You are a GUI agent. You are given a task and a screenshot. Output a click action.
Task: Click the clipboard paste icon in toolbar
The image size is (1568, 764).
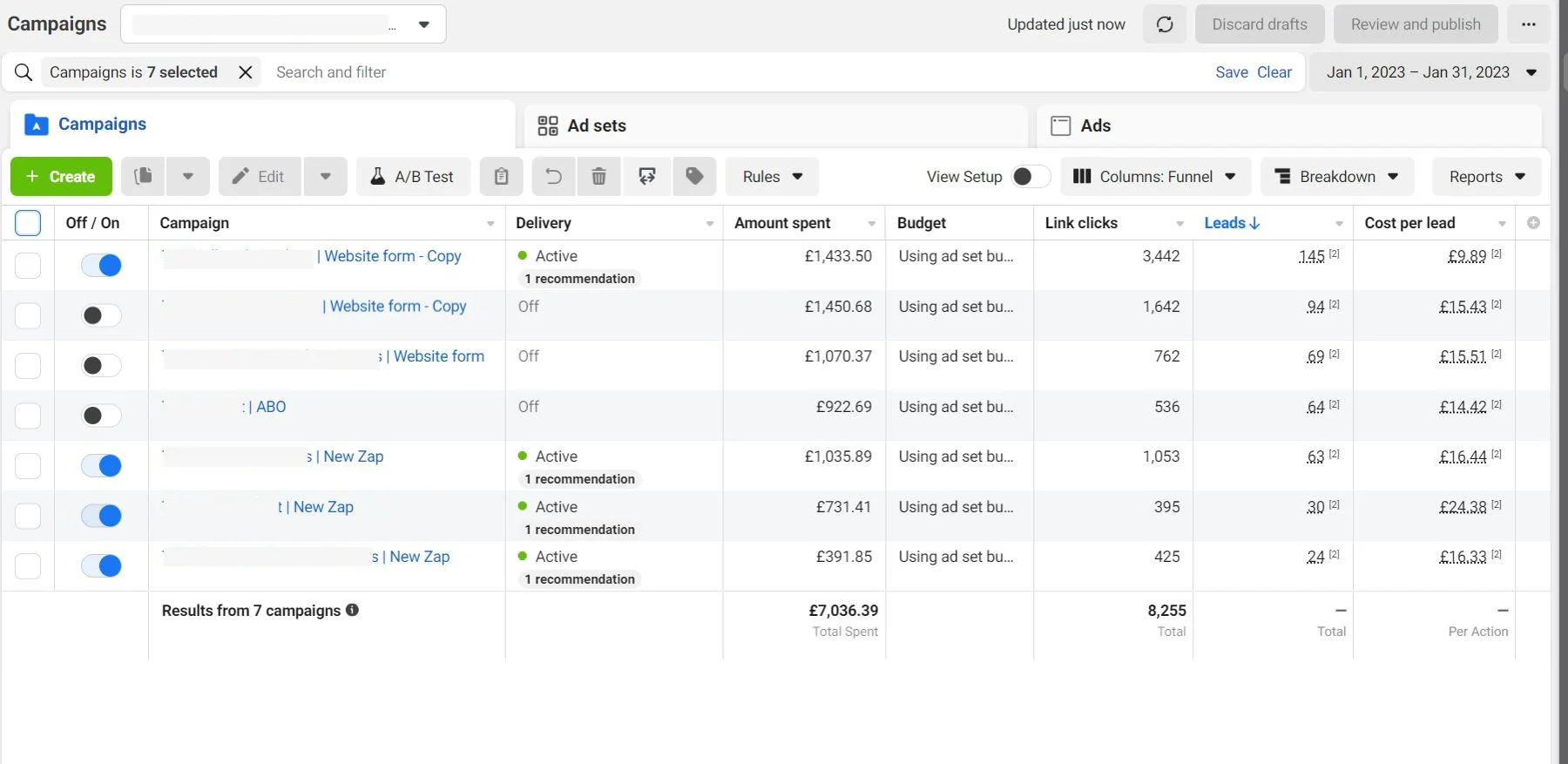coord(501,176)
